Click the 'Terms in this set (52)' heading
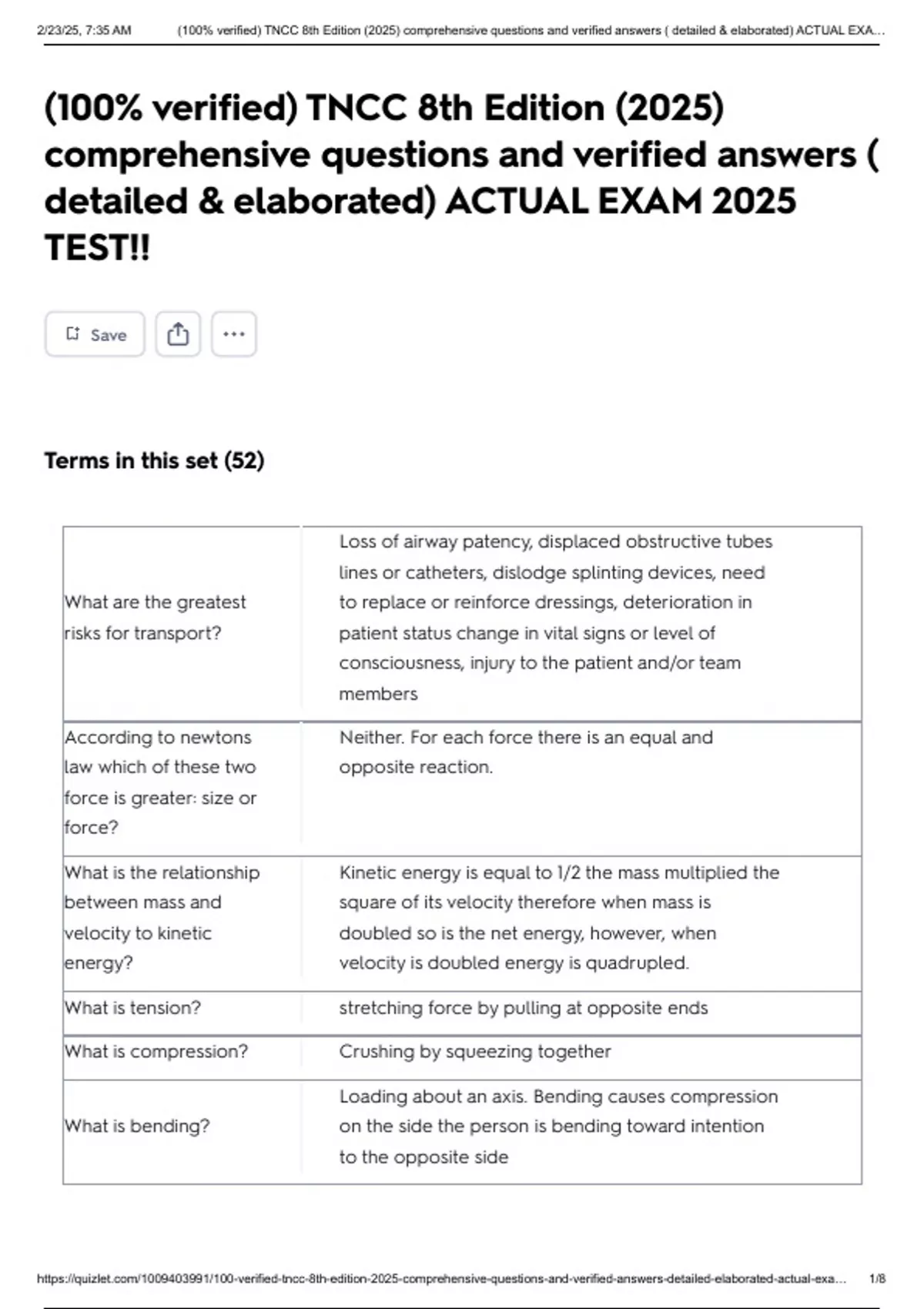The height and width of the screenshot is (1309, 924). (154, 460)
